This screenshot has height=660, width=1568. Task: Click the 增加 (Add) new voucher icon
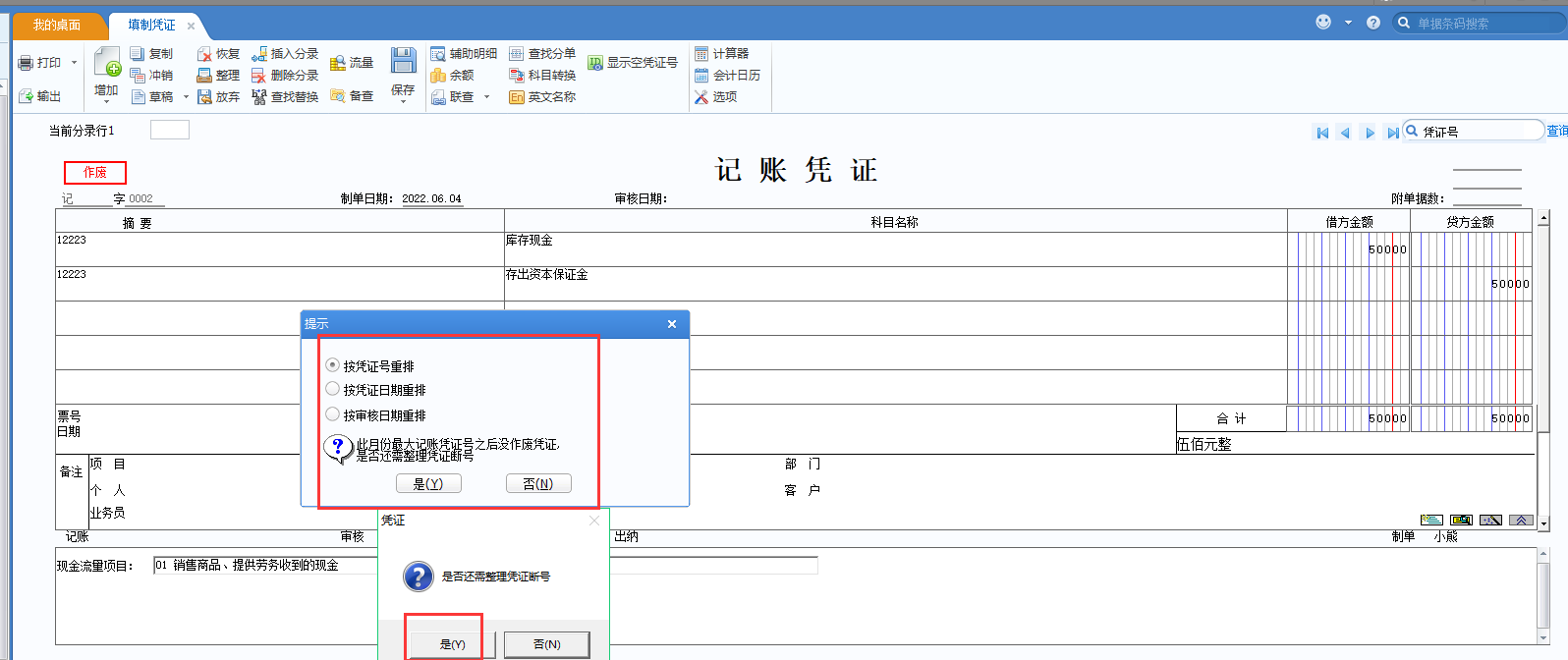pyautogui.click(x=107, y=63)
